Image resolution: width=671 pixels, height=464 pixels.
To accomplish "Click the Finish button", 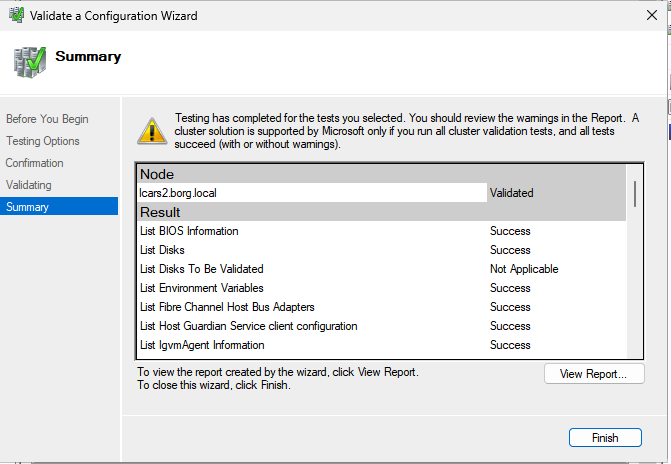I will click(x=605, y=437).
